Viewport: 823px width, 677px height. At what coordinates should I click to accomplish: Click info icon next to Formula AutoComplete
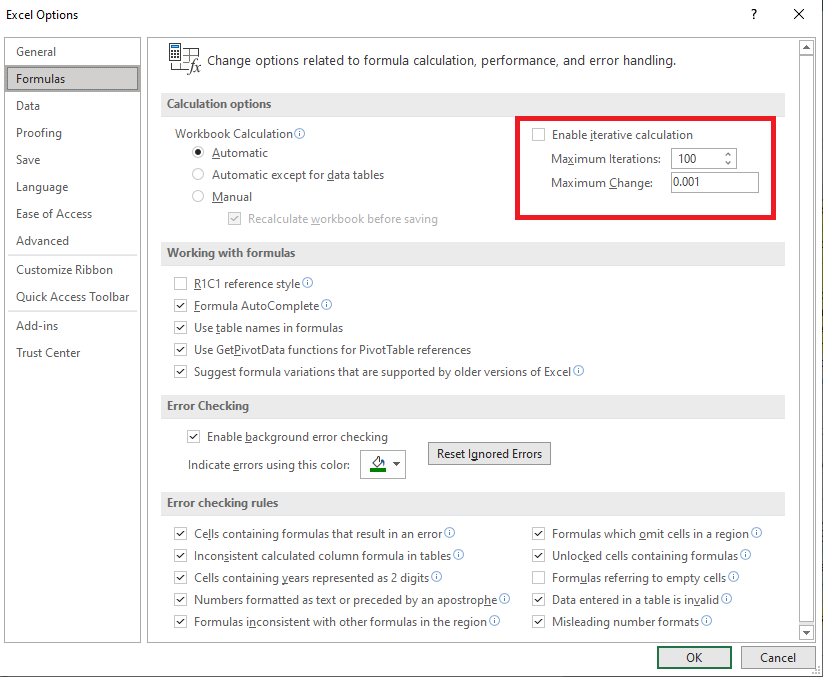(x=326, y=304)
